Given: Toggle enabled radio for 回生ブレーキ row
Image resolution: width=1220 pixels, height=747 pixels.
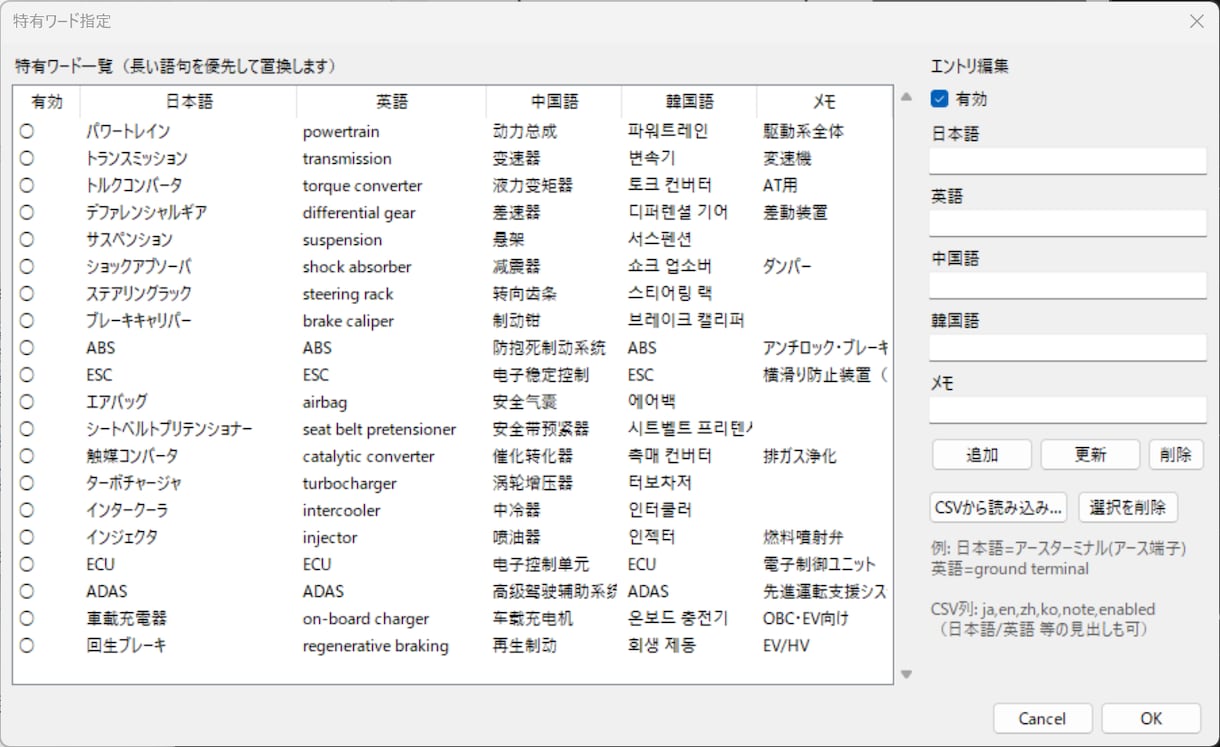Looking at the screenshot, I should [x=26, y=644].
